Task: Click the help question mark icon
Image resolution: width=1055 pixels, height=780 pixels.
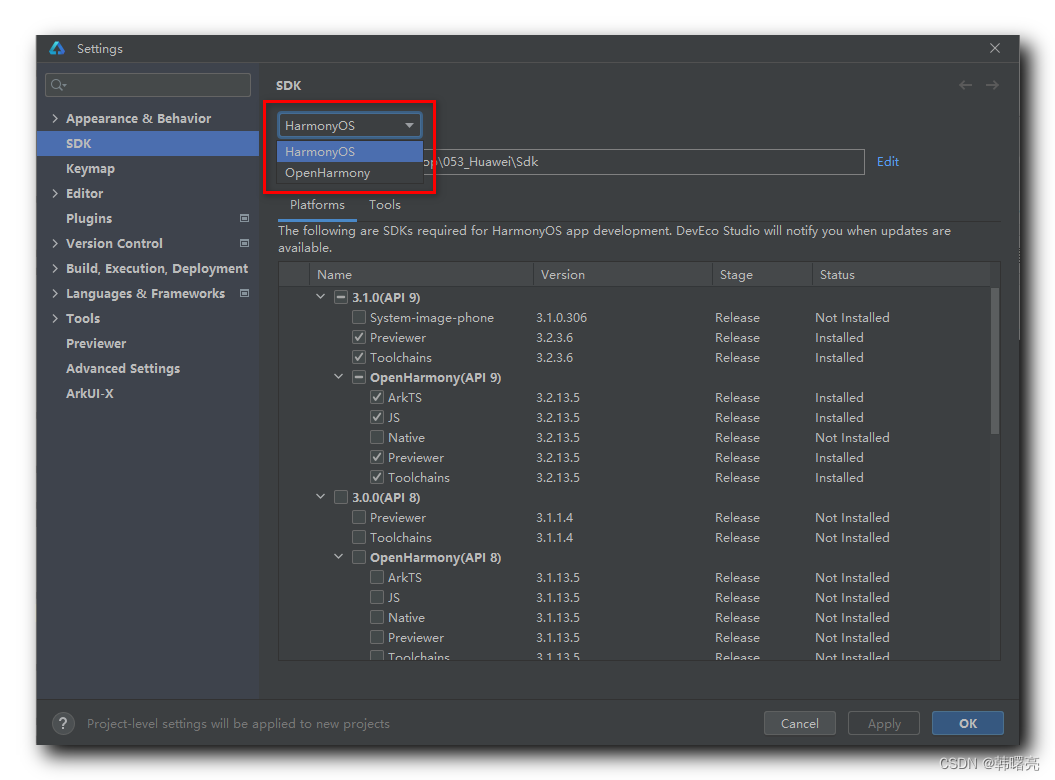Action: (62, 723)
